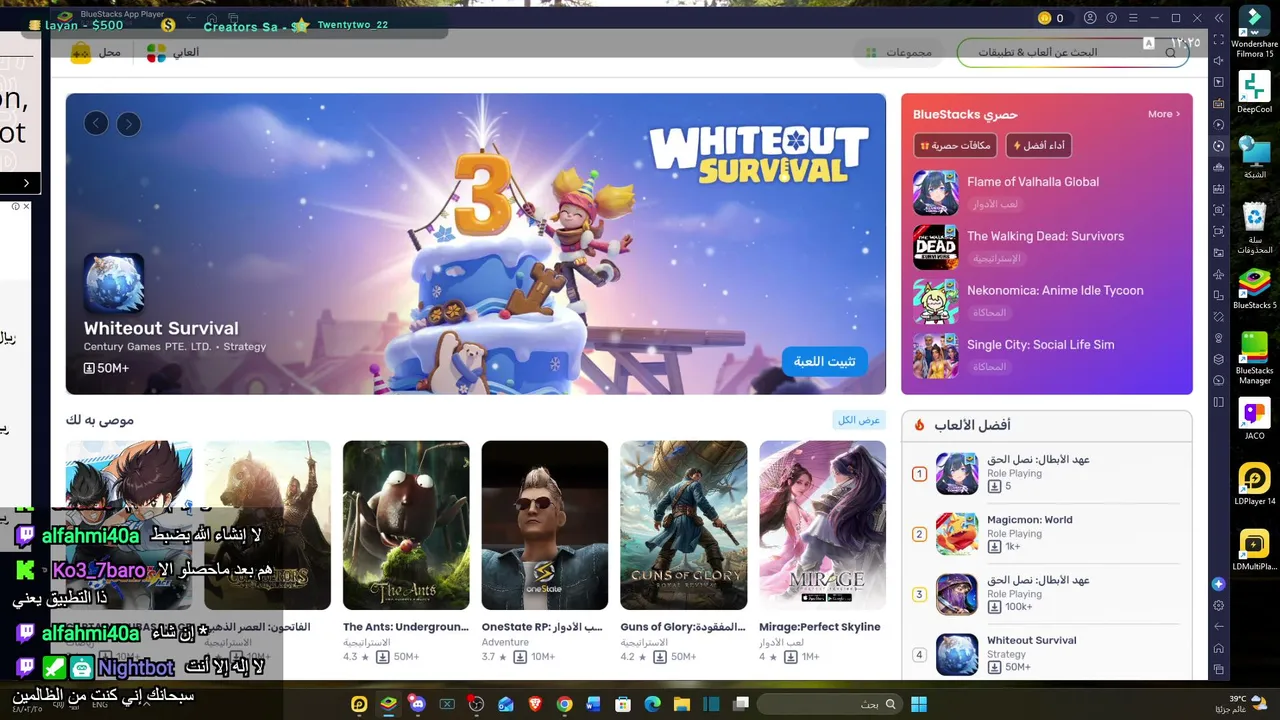This screenshot has width=1280, height=720.
Task: Focus the games and apps search field
Action: pos(1073,53)
